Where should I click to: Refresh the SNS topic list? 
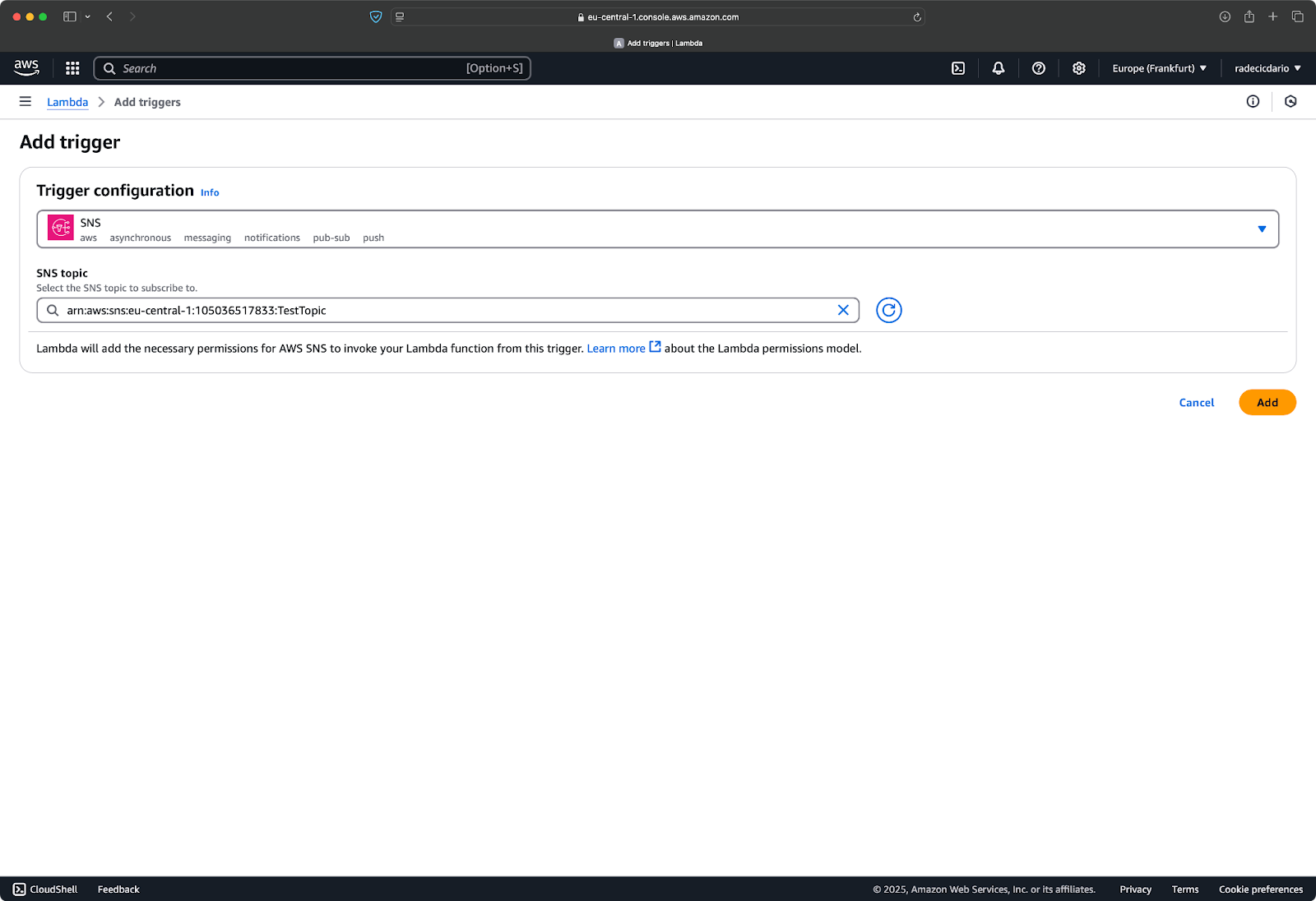point(889,310)
